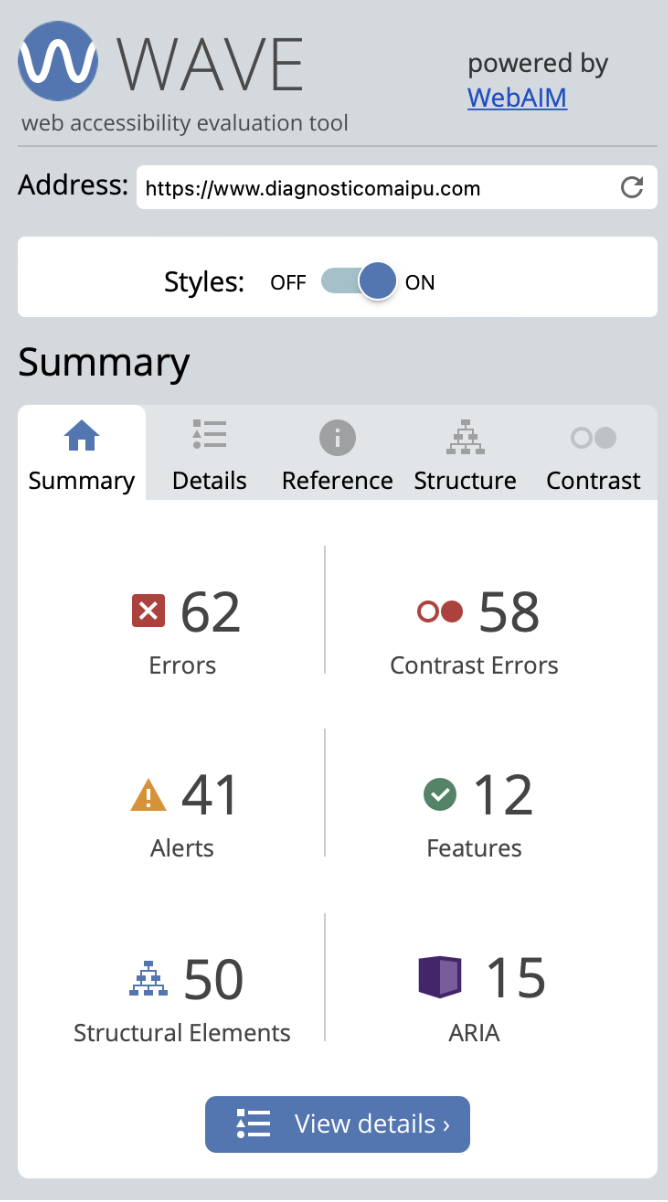The image size is (668, 1202).
Task: Click the Contrast Errors circles icon
Action: [440, 611]
